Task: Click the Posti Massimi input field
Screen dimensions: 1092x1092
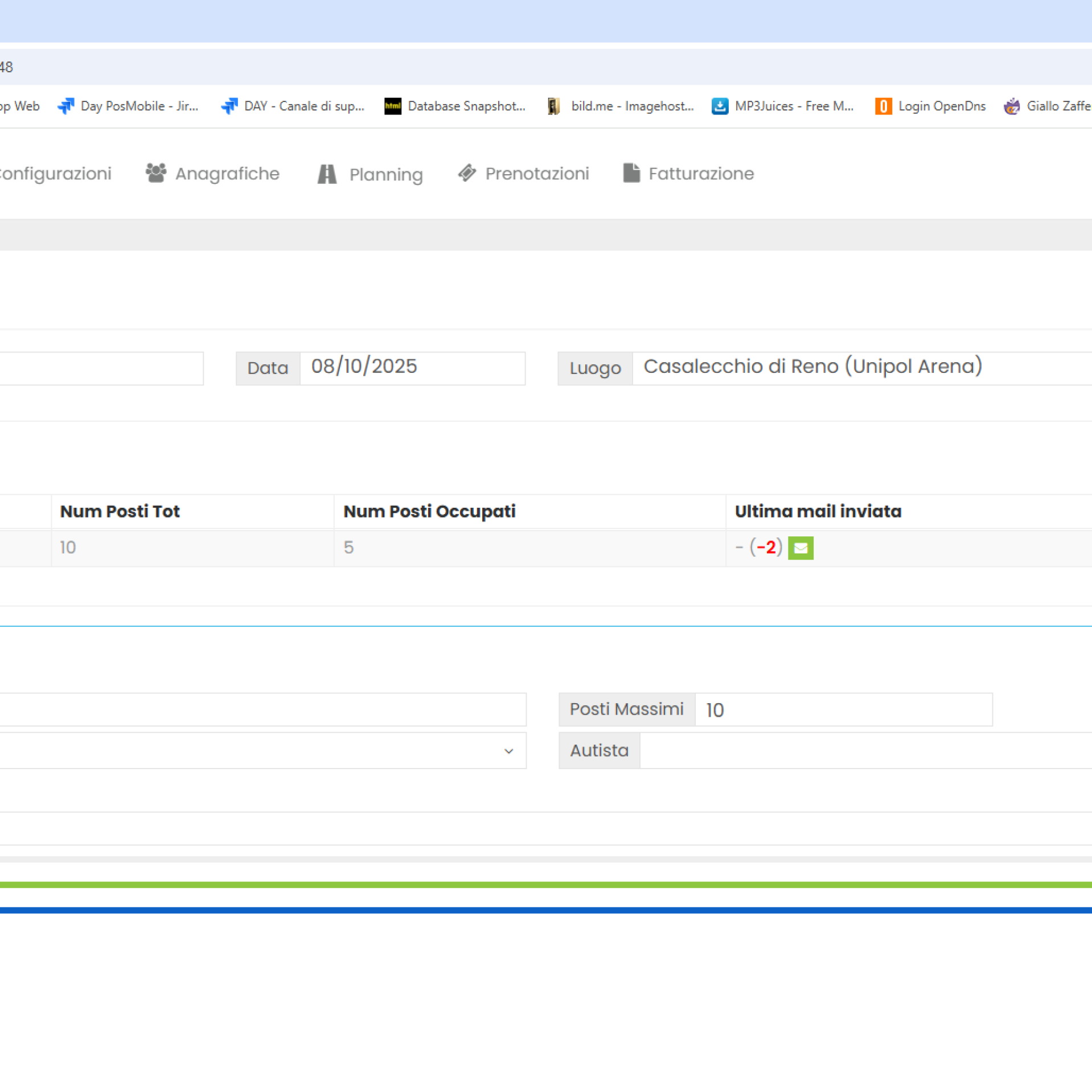Action: pos(843,709)
